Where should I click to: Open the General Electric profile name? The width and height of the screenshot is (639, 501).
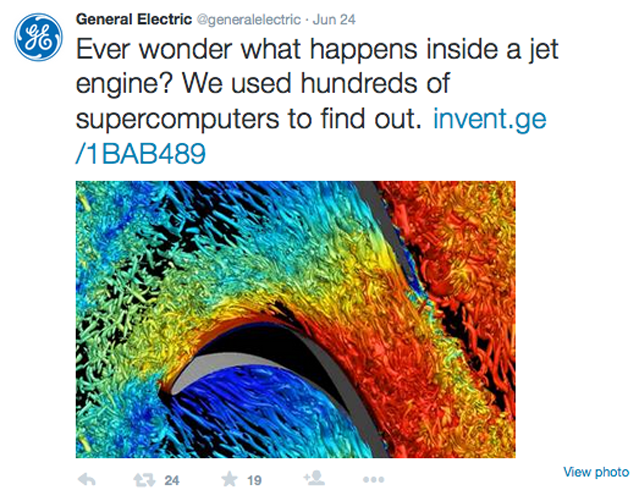tap(134, 19)
